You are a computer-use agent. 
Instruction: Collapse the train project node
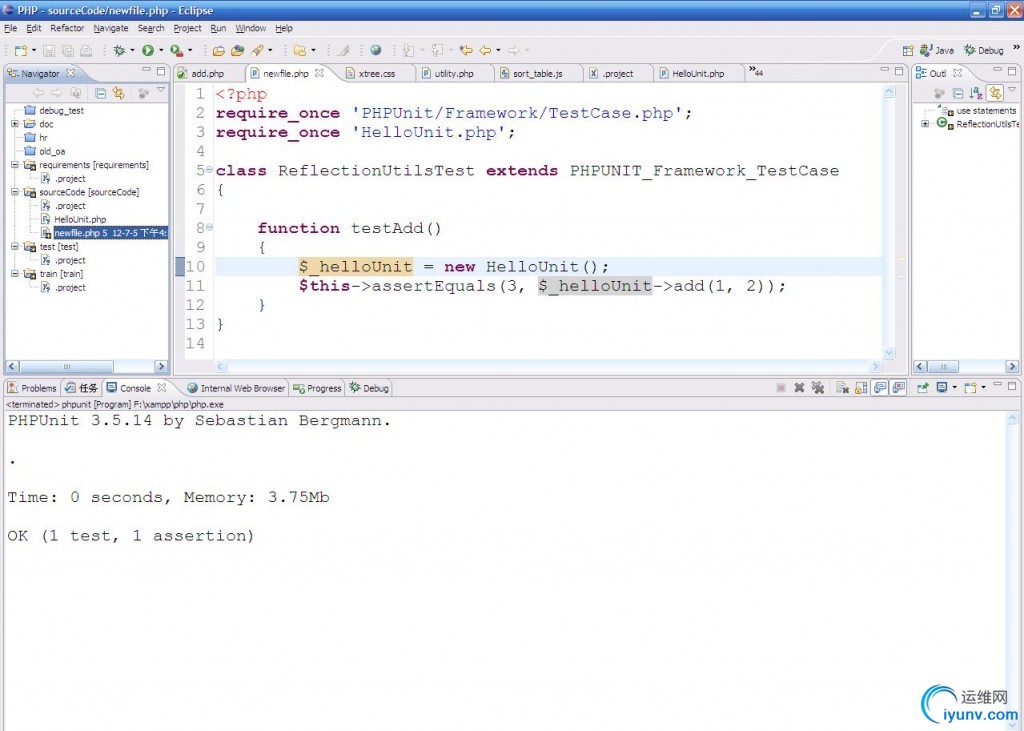point(15,274)
